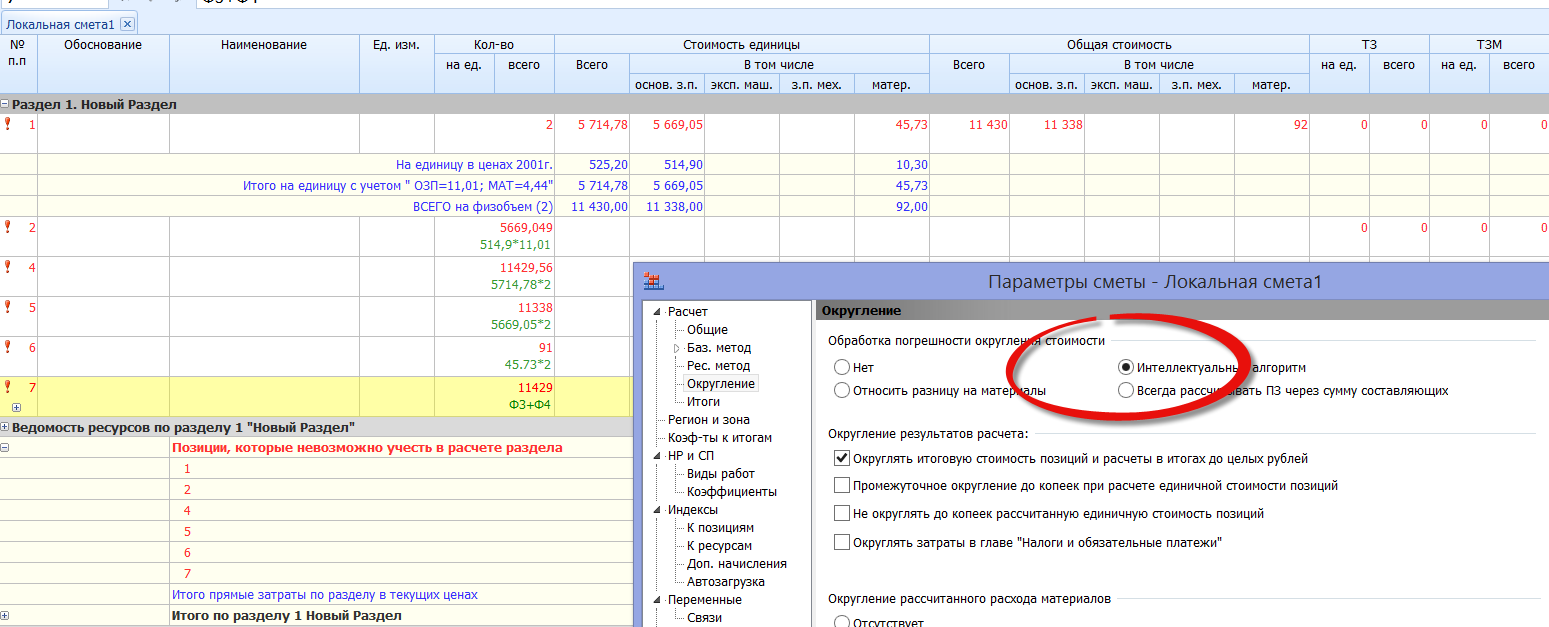Viewport: 1549px width, 627px height.
Task: Click the Обоснование column header
Action: (103, 45)
